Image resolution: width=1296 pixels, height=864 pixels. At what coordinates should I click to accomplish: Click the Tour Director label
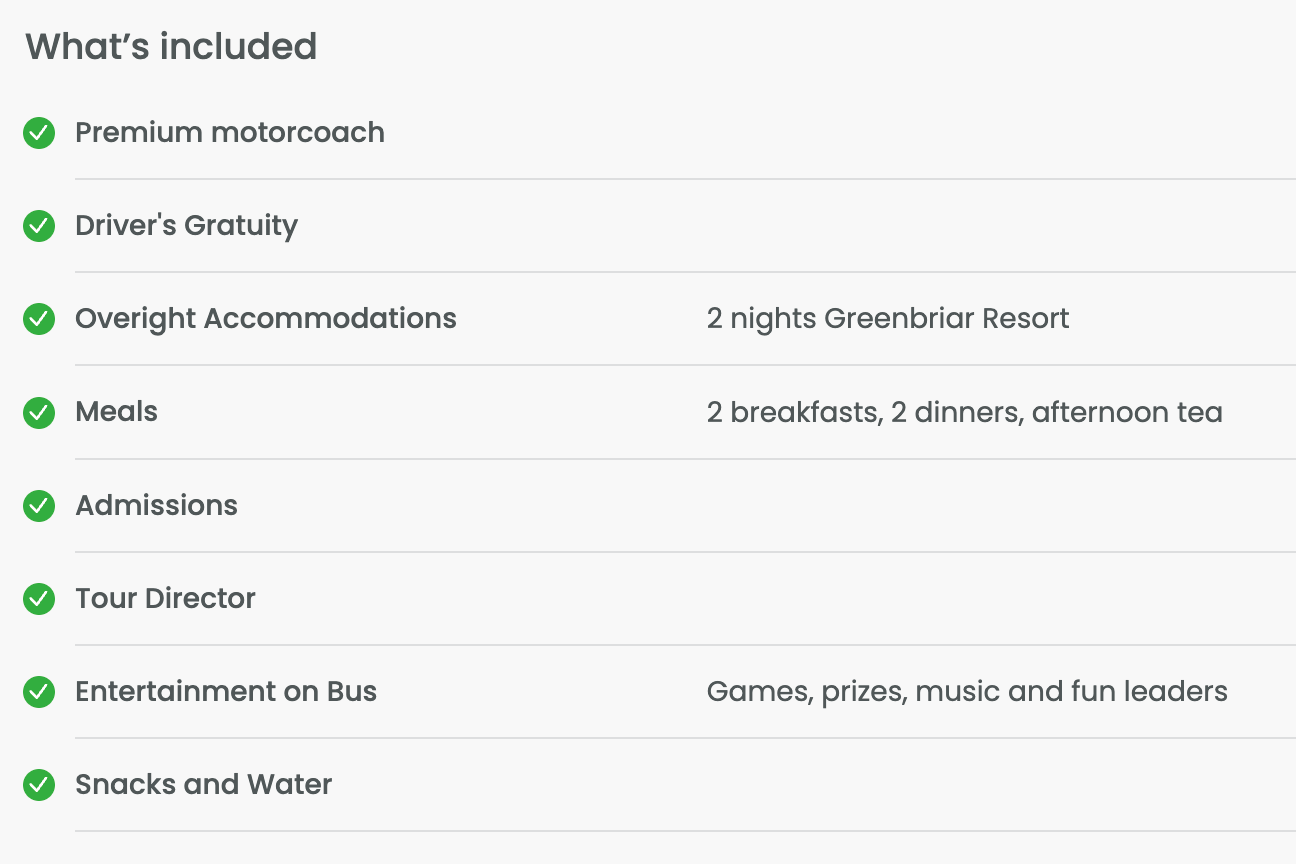pos(166,599)
